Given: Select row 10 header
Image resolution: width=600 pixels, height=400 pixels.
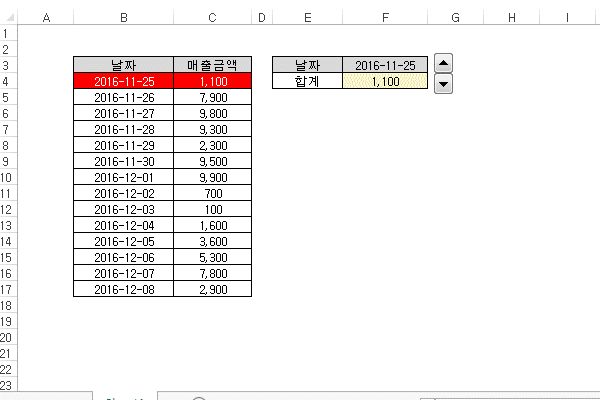Looking at the screenshot, I should (x=8, y=177).
